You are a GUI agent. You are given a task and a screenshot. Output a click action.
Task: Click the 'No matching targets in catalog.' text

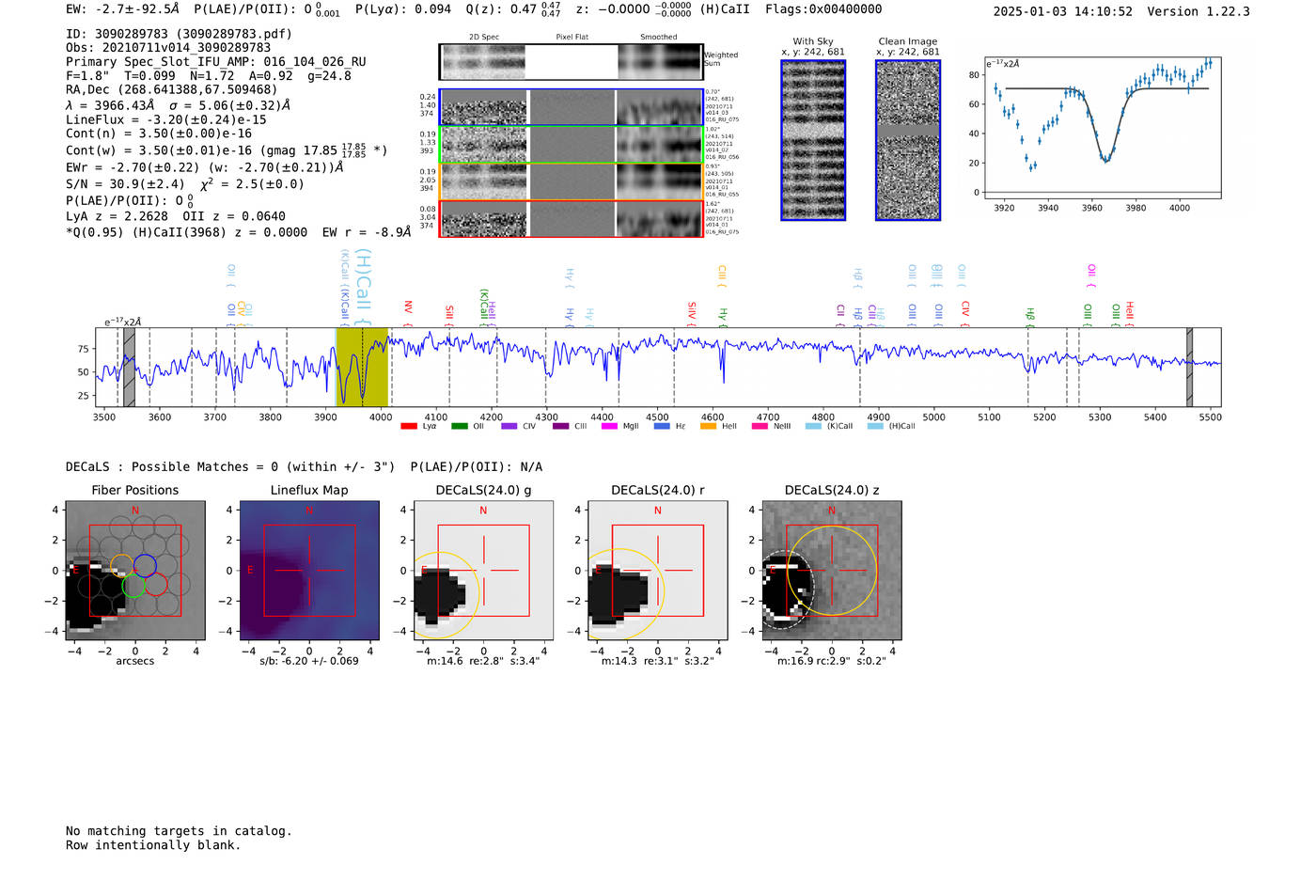179,831
